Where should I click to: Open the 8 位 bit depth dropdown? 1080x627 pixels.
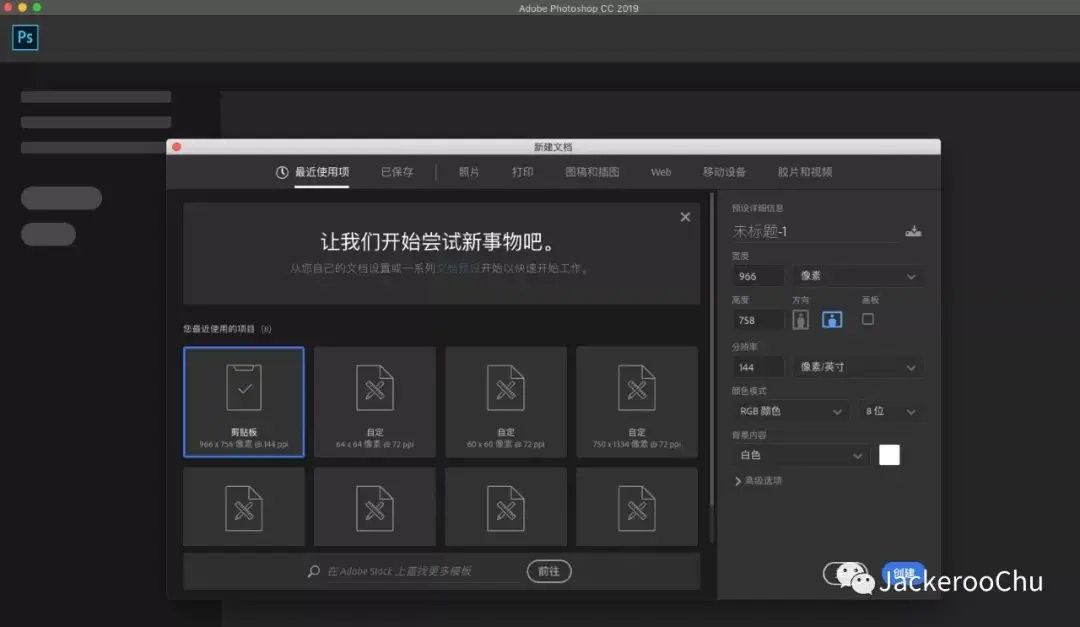click(x=890, y=411)
